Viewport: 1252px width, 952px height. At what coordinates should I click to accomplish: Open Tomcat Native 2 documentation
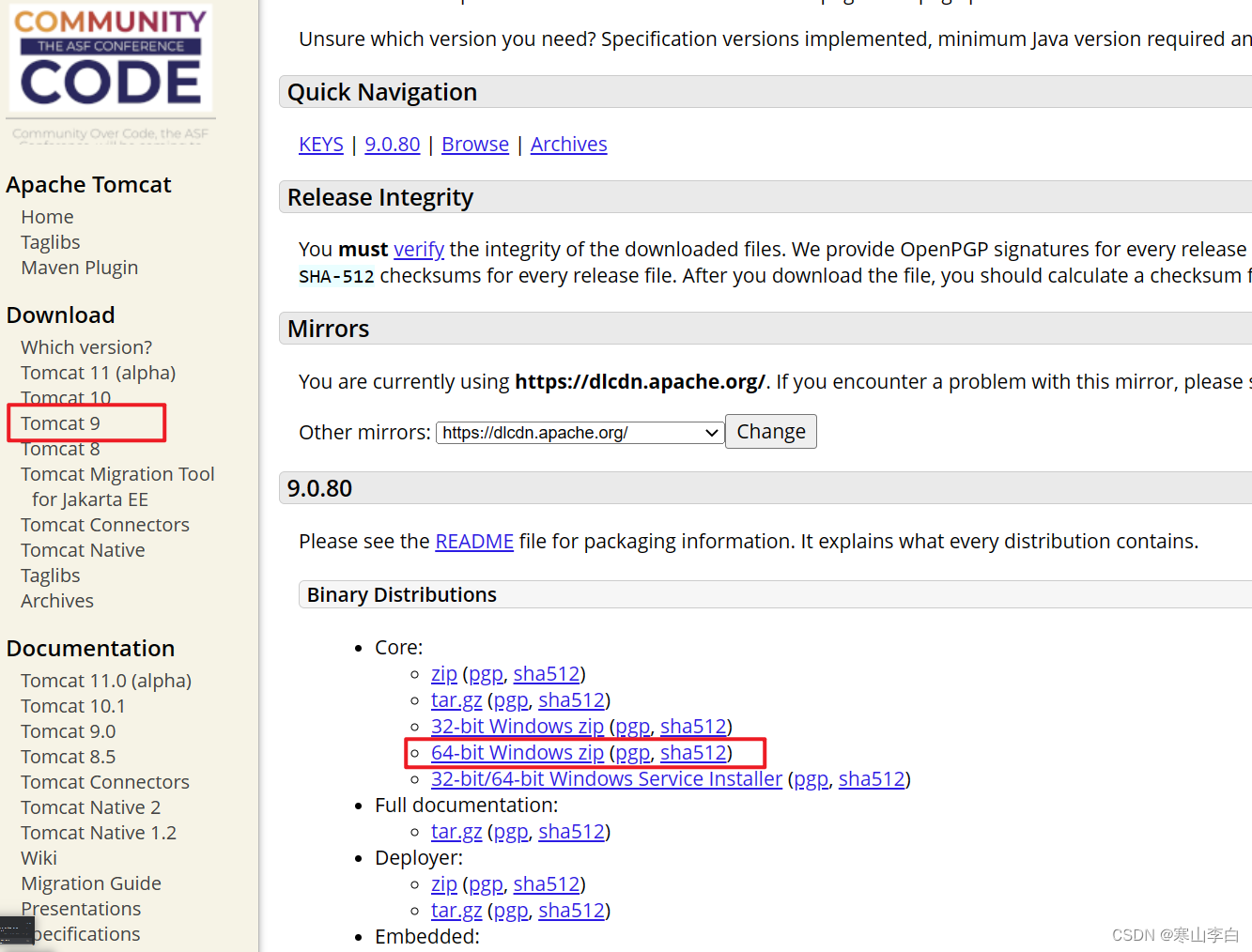tap(91, 807)
